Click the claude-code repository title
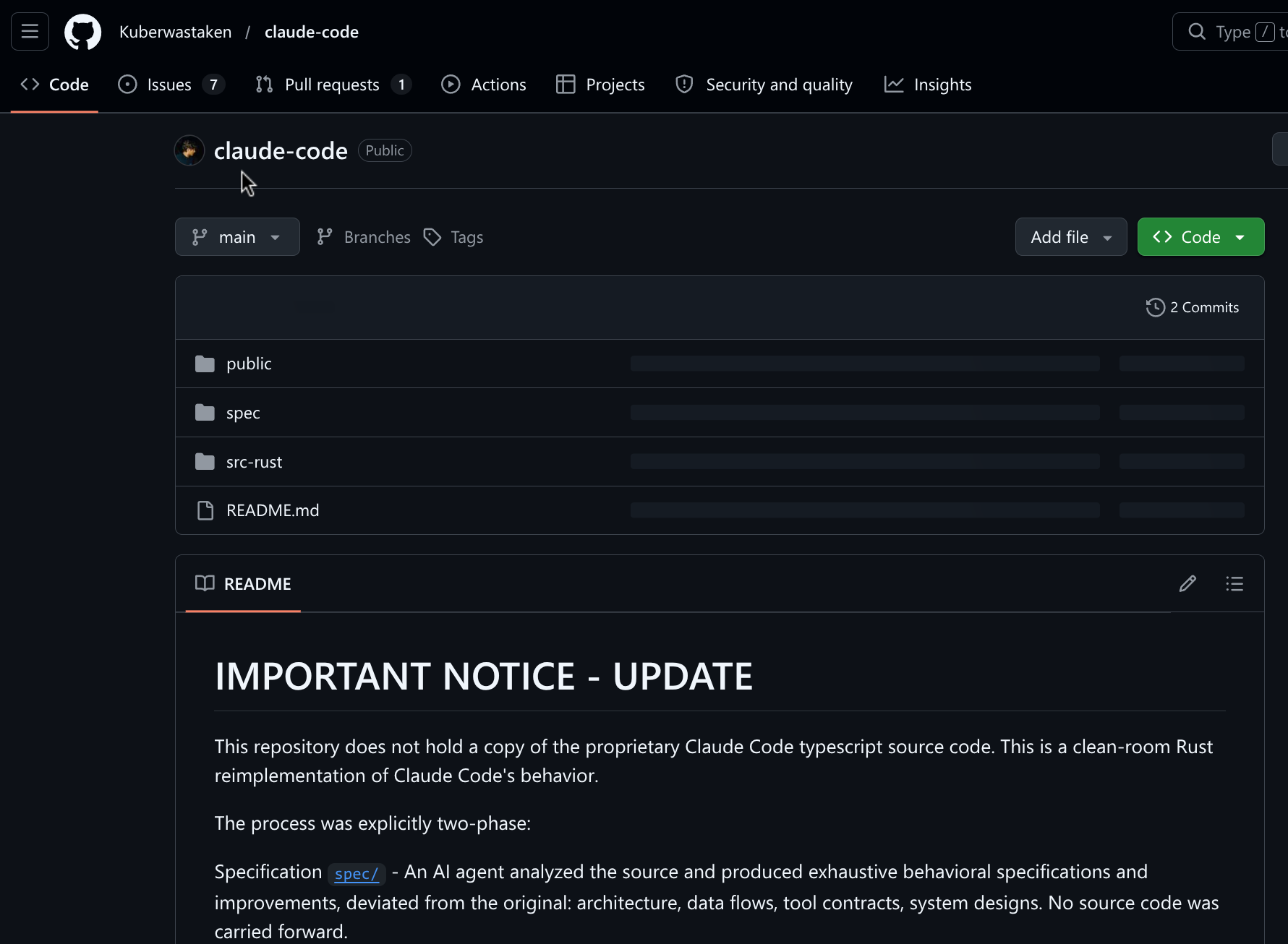 click(281, 150)
